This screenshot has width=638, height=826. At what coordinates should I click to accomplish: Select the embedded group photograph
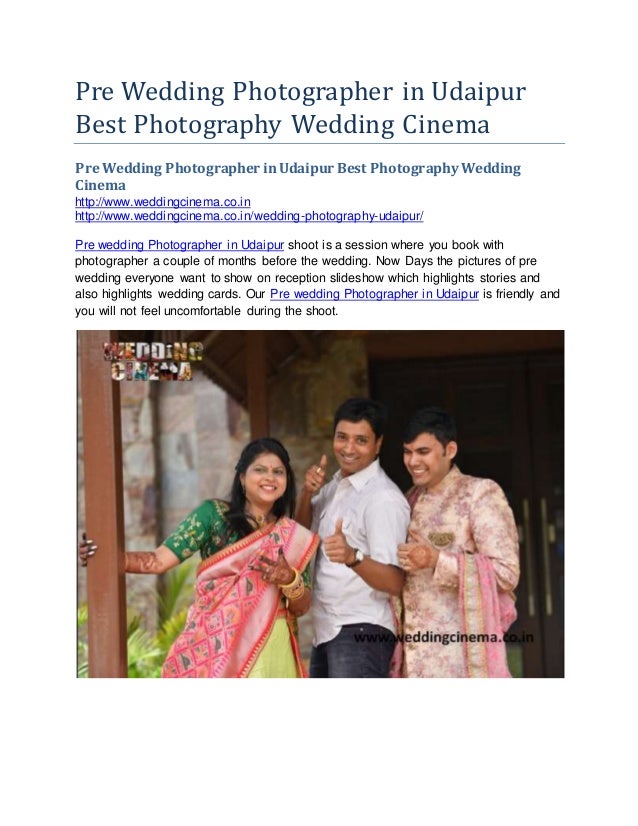(320, 504)
